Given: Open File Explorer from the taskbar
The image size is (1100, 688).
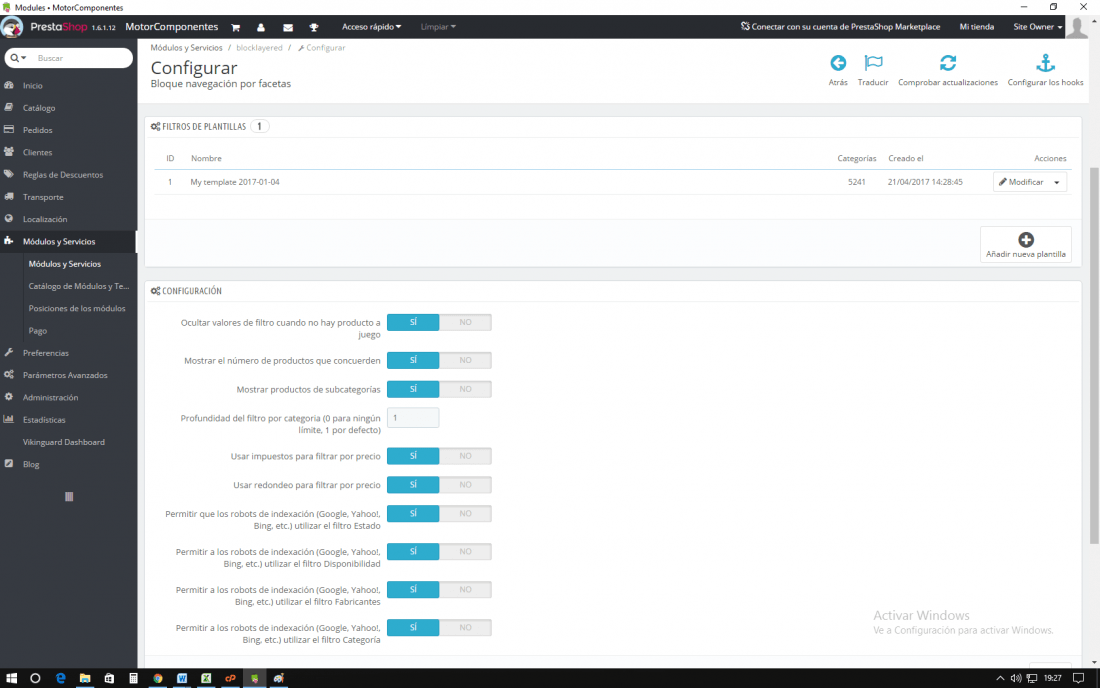Looking at the screenshot, I should (85, 678).
